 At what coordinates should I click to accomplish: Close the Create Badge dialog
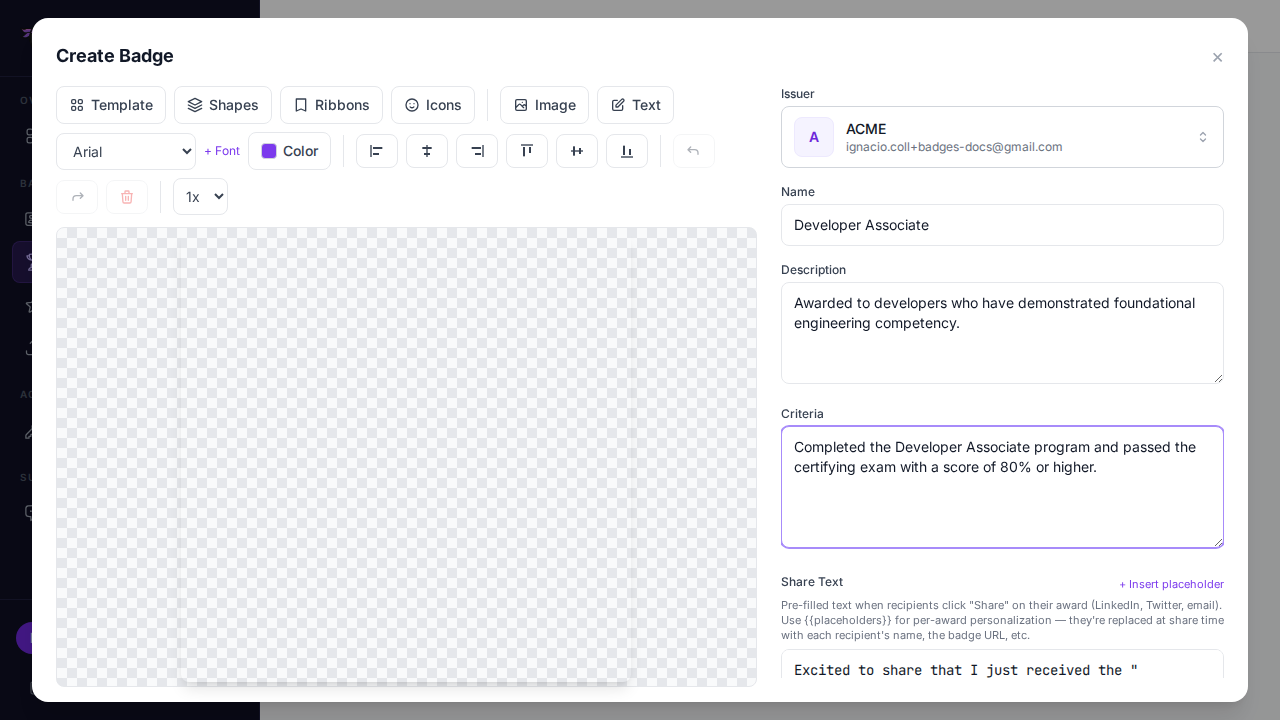(1217, 58)
